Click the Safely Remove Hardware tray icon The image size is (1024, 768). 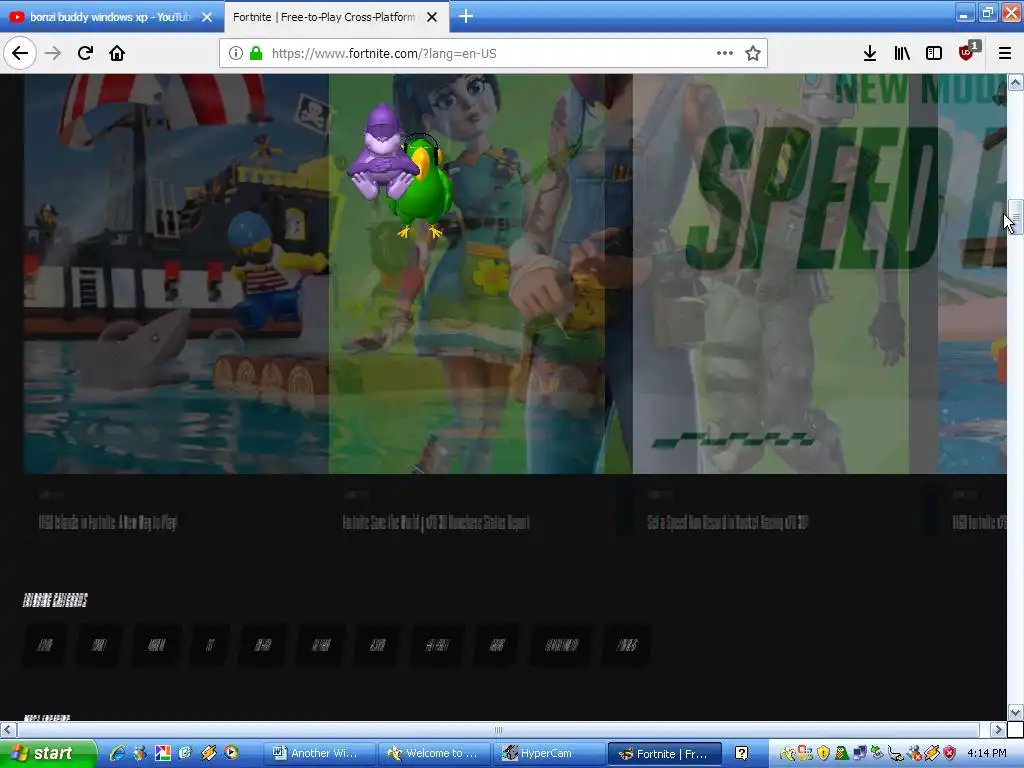click(x=877, y=754)
